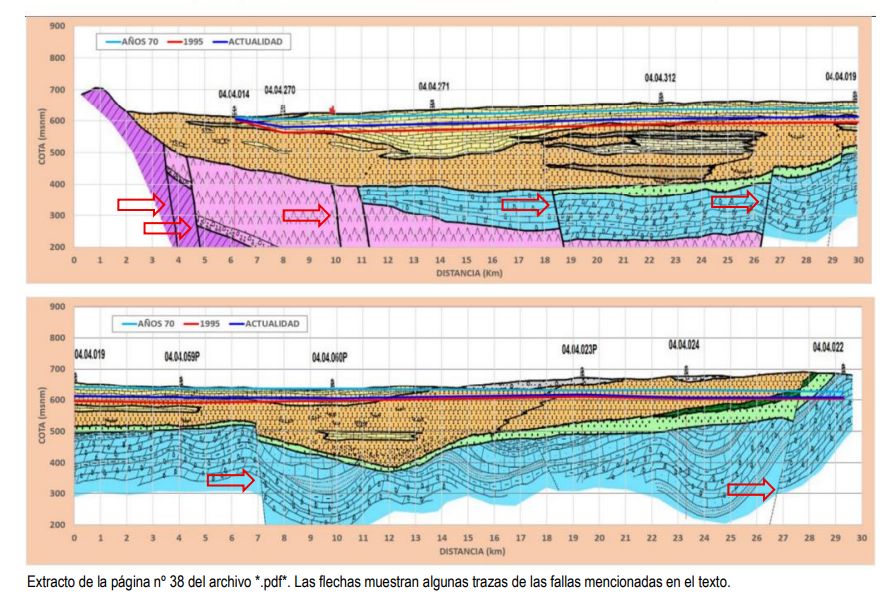This screenshot has width=887, height=604.
Task: Select the well symbol under label 04.04.024
Action: coord(686,370)
